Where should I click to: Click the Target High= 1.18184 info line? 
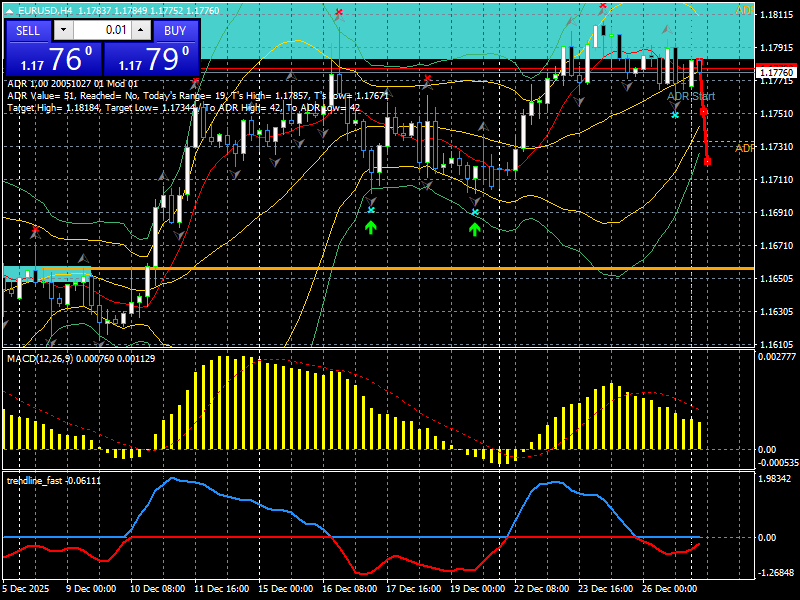tap(184, 108)
